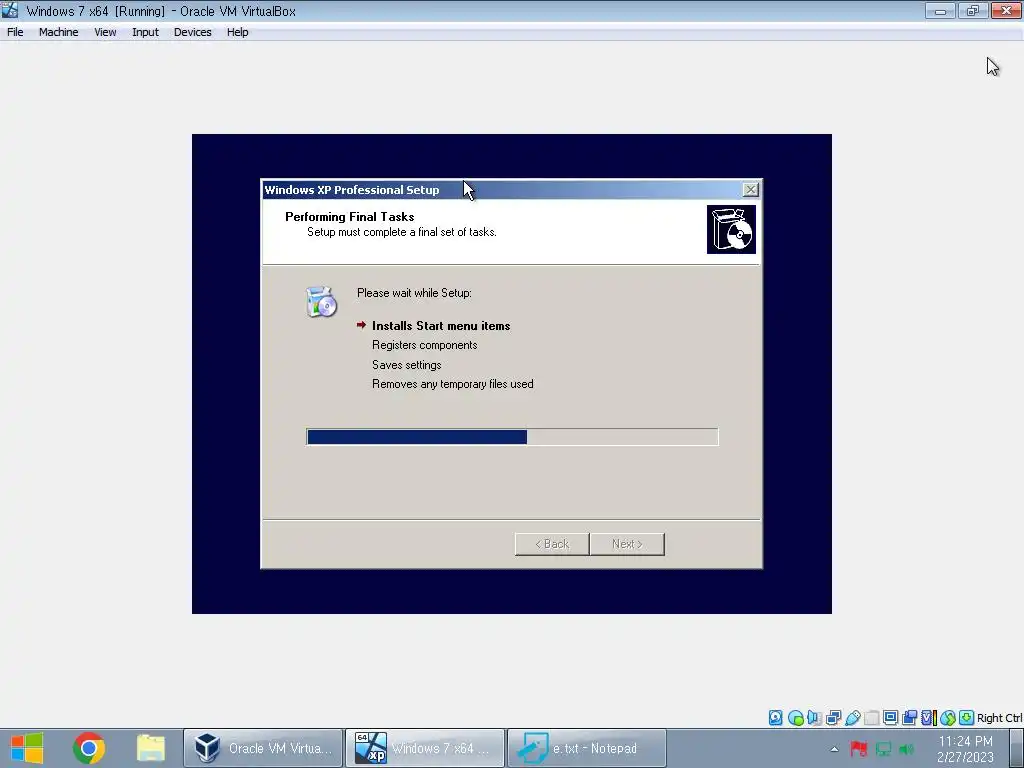Click the shared folders status icon
Image resolution: width=1024 pixels, height=768 pixels.
tap(871, 718)
